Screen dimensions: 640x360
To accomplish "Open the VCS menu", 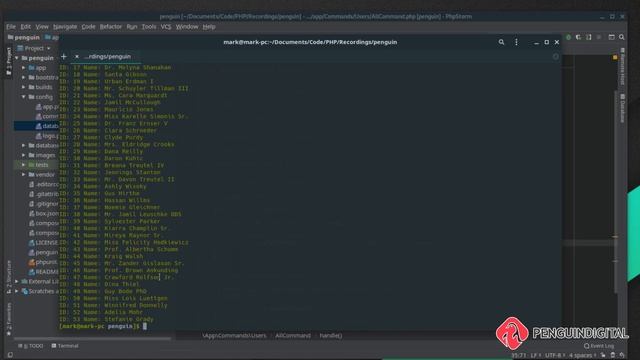I will coord(166,27).
